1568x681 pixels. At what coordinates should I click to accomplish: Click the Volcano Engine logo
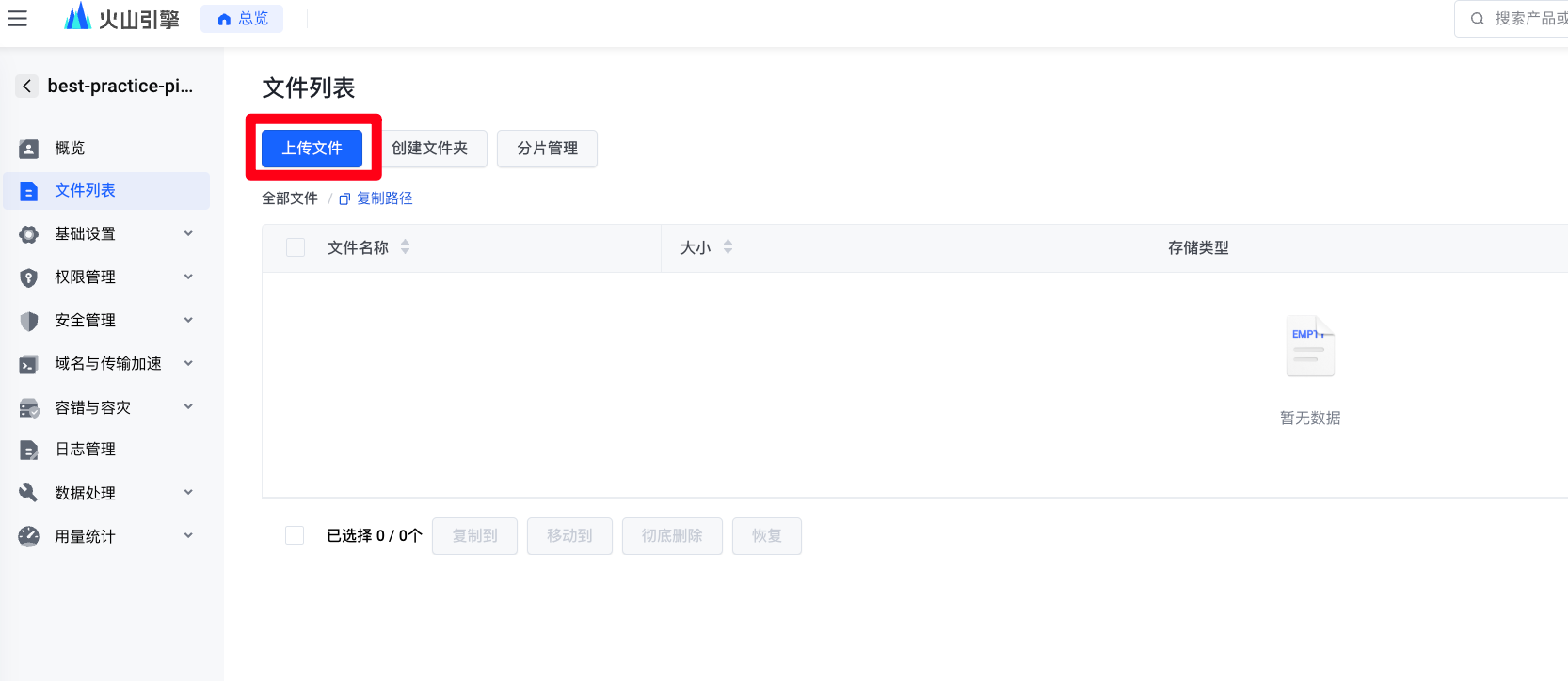coord(121,17)
